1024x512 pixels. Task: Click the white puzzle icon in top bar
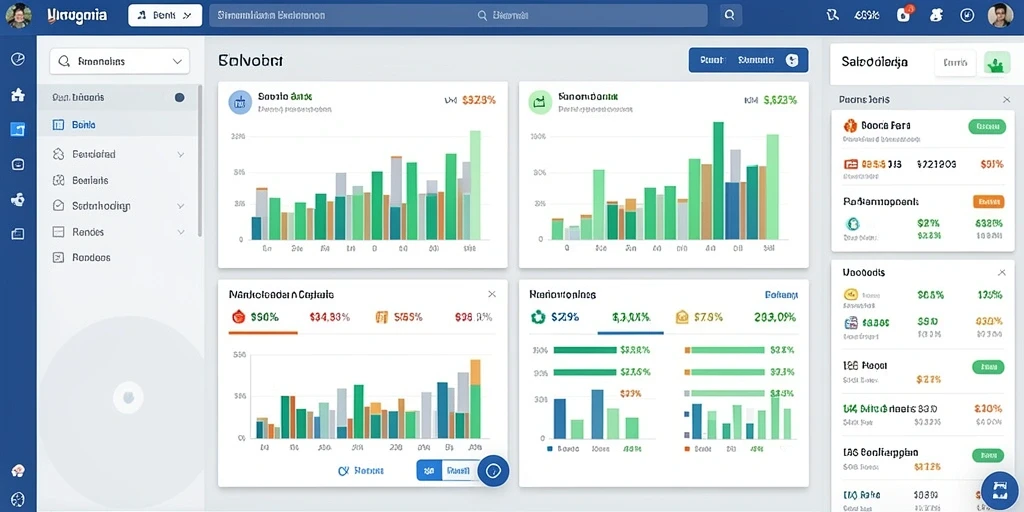(x=936, y=15)
